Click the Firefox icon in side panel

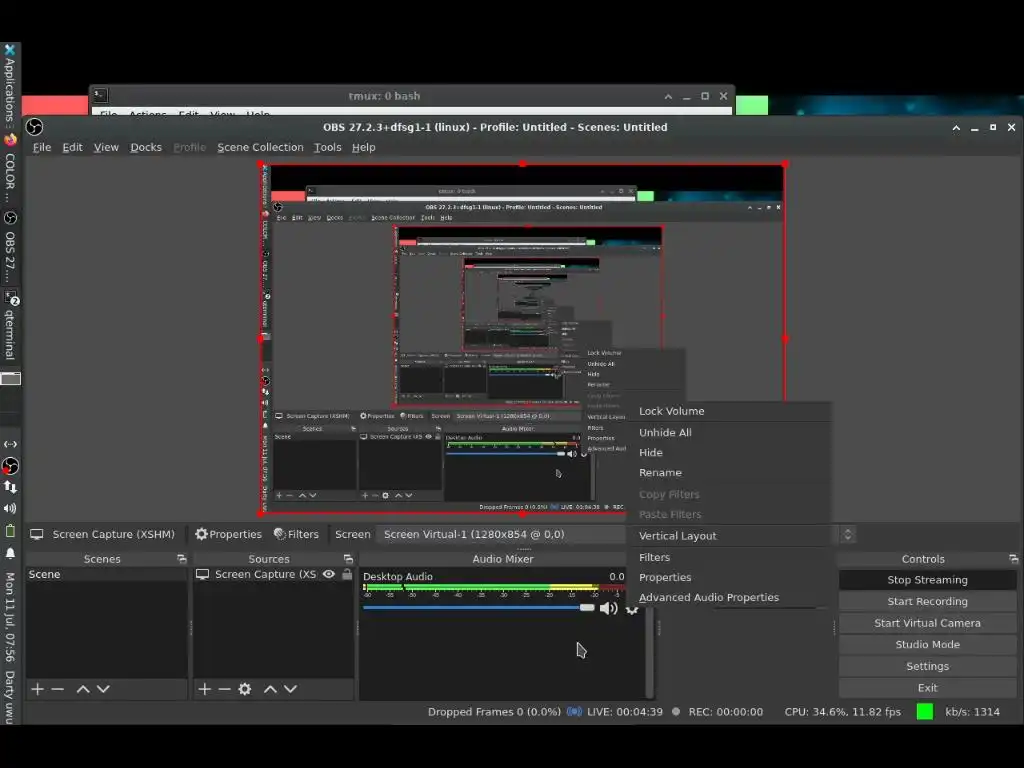pyautogui.click(x=10, y=139)
